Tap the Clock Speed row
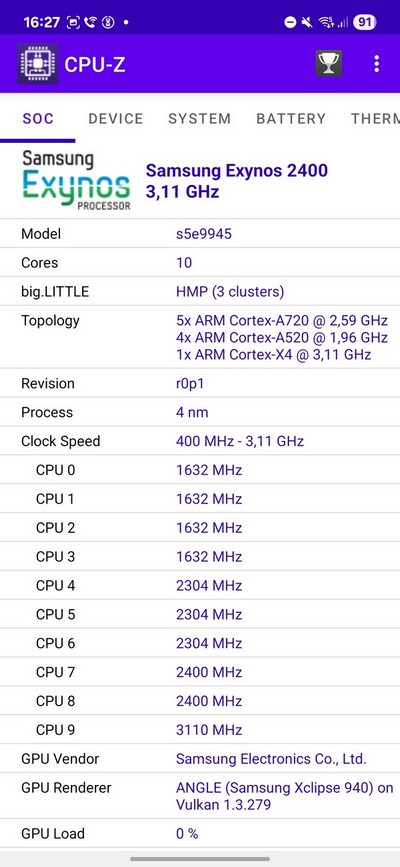 200,441
